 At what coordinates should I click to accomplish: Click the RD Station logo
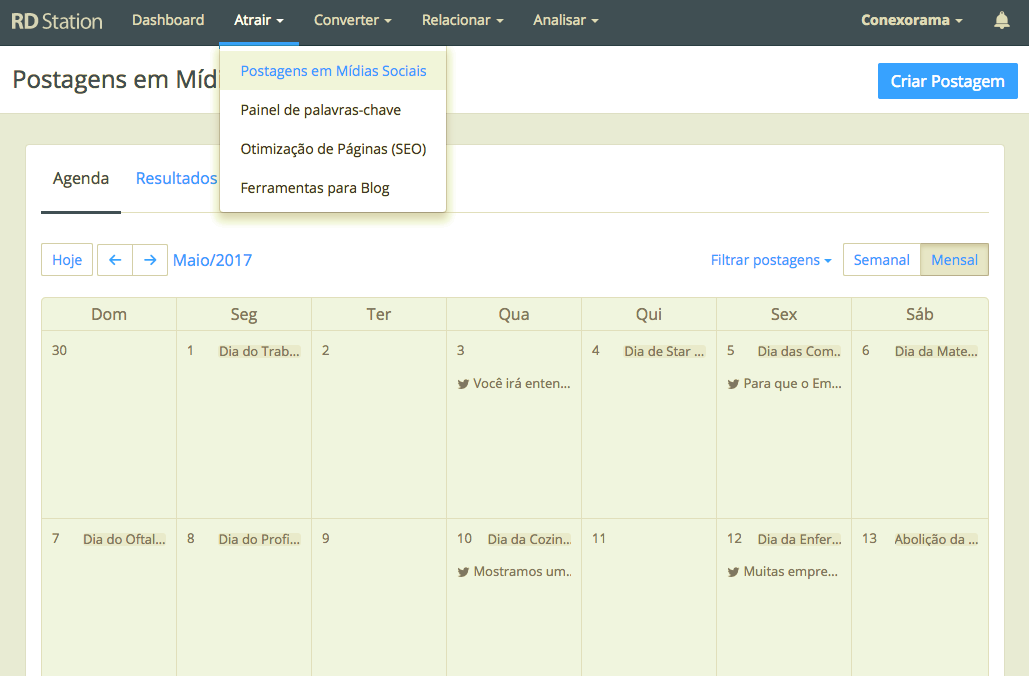point(57,20)
